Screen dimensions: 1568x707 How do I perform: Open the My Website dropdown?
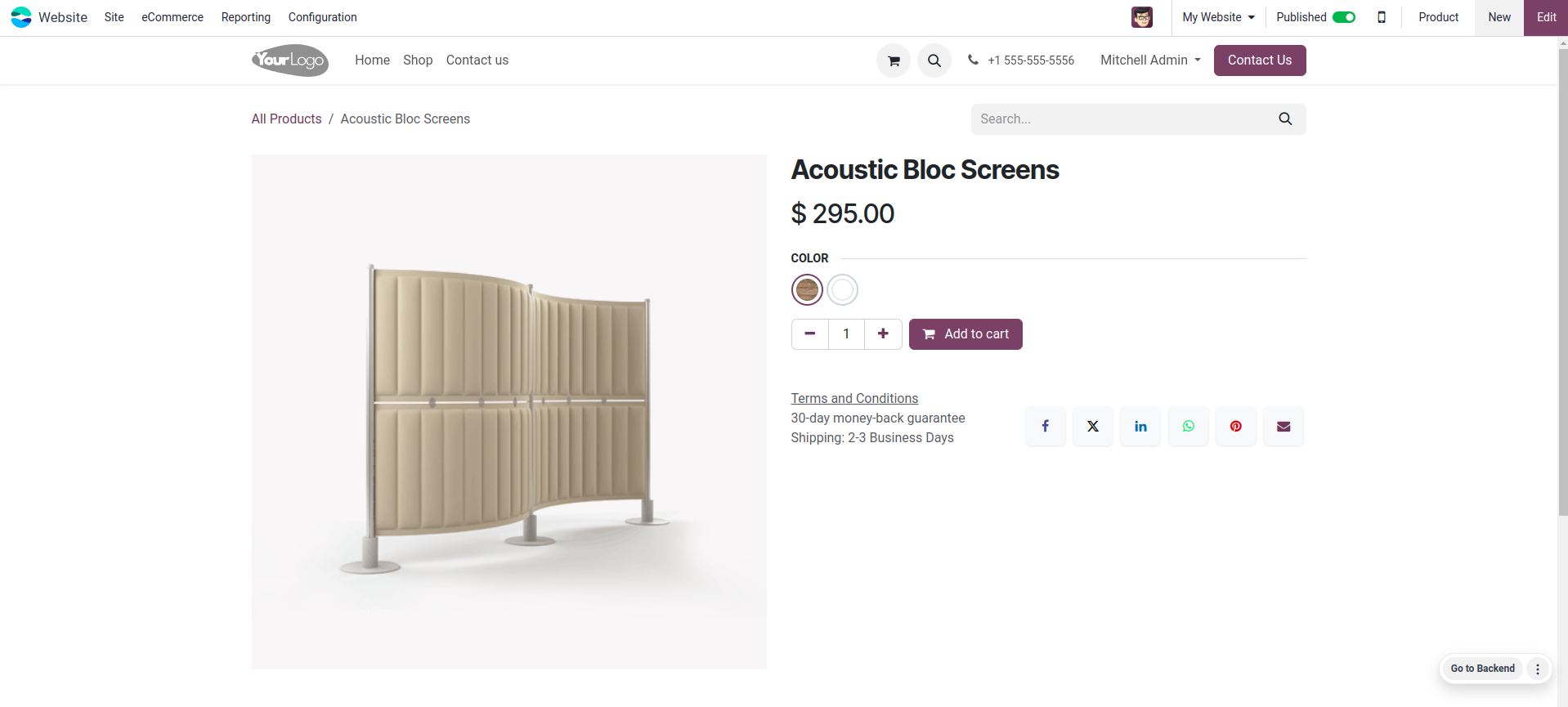pos(1217,17)
